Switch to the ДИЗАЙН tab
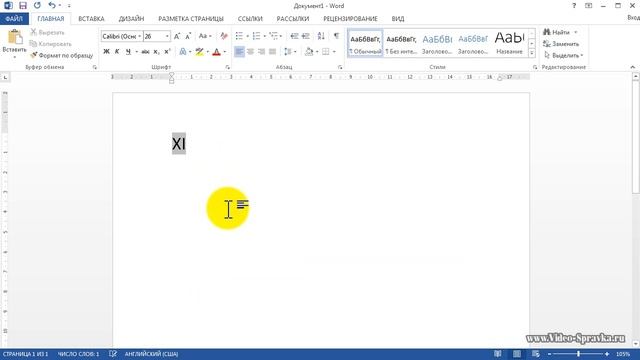The image size is (640, 360). click(131, 19)
